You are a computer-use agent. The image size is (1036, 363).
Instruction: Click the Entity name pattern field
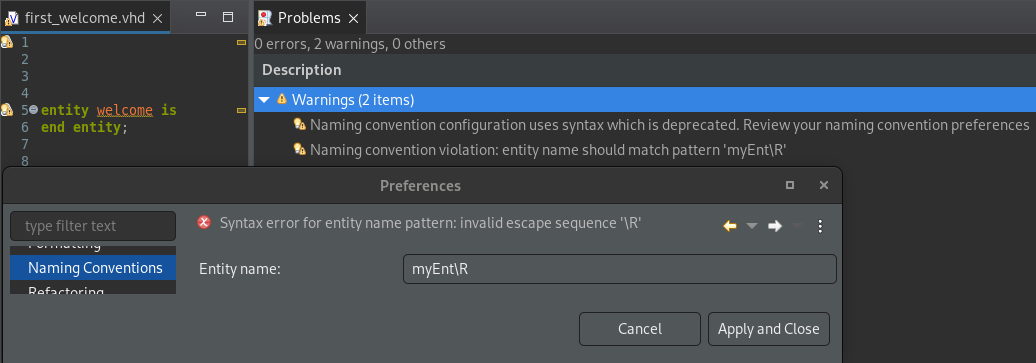(620, 269)
